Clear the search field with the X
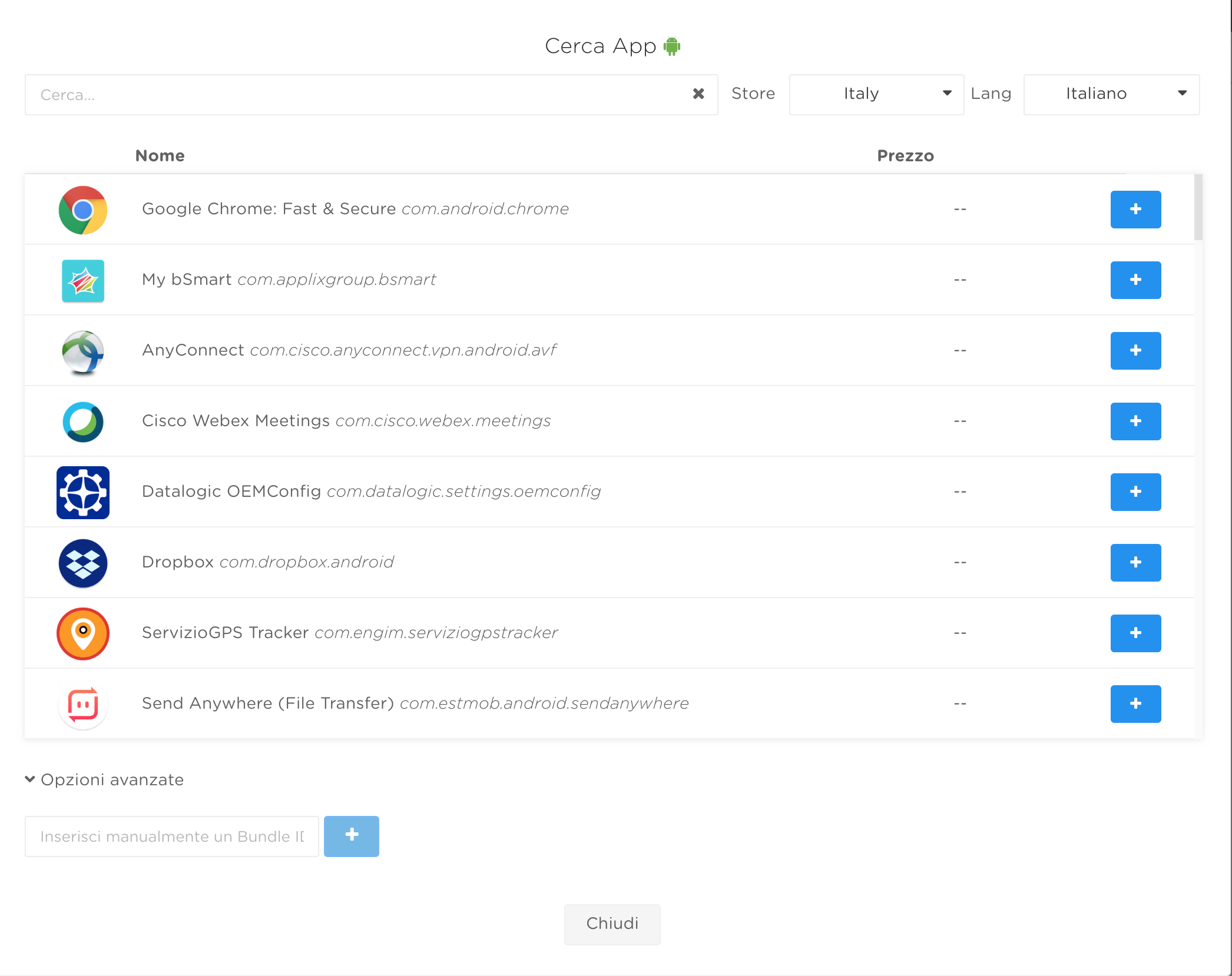This screenshot has height=976, width=1232. point(698,94)
